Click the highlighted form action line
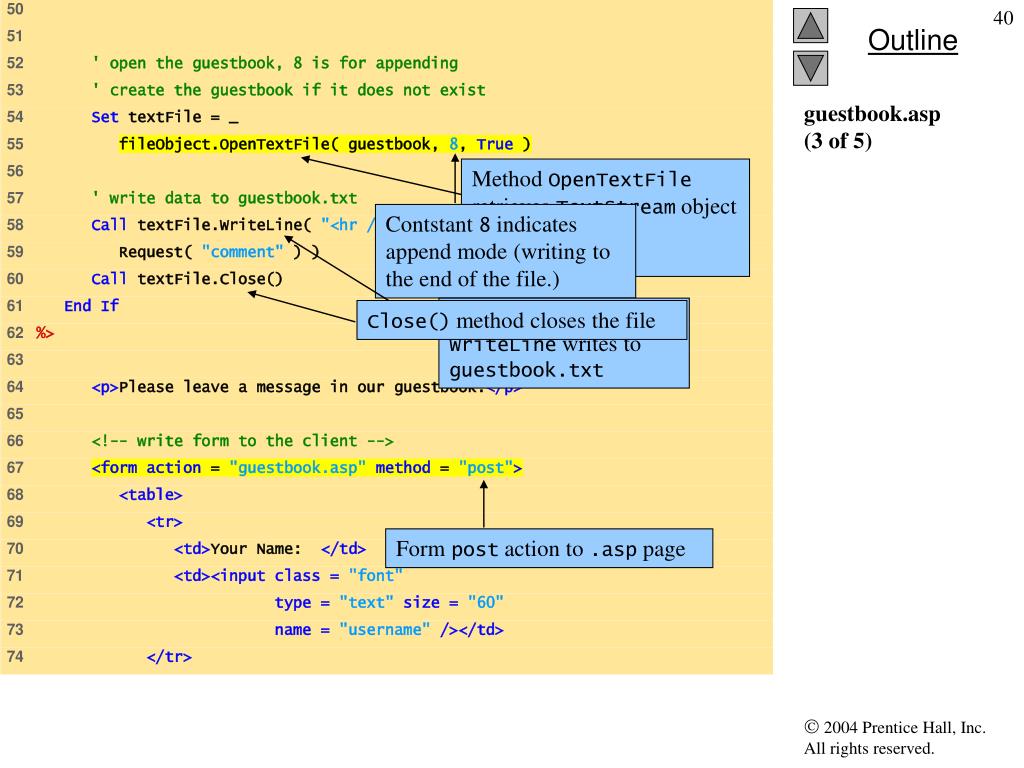The width and height of the screenshot is (1024, 768). tap(307, 468)
